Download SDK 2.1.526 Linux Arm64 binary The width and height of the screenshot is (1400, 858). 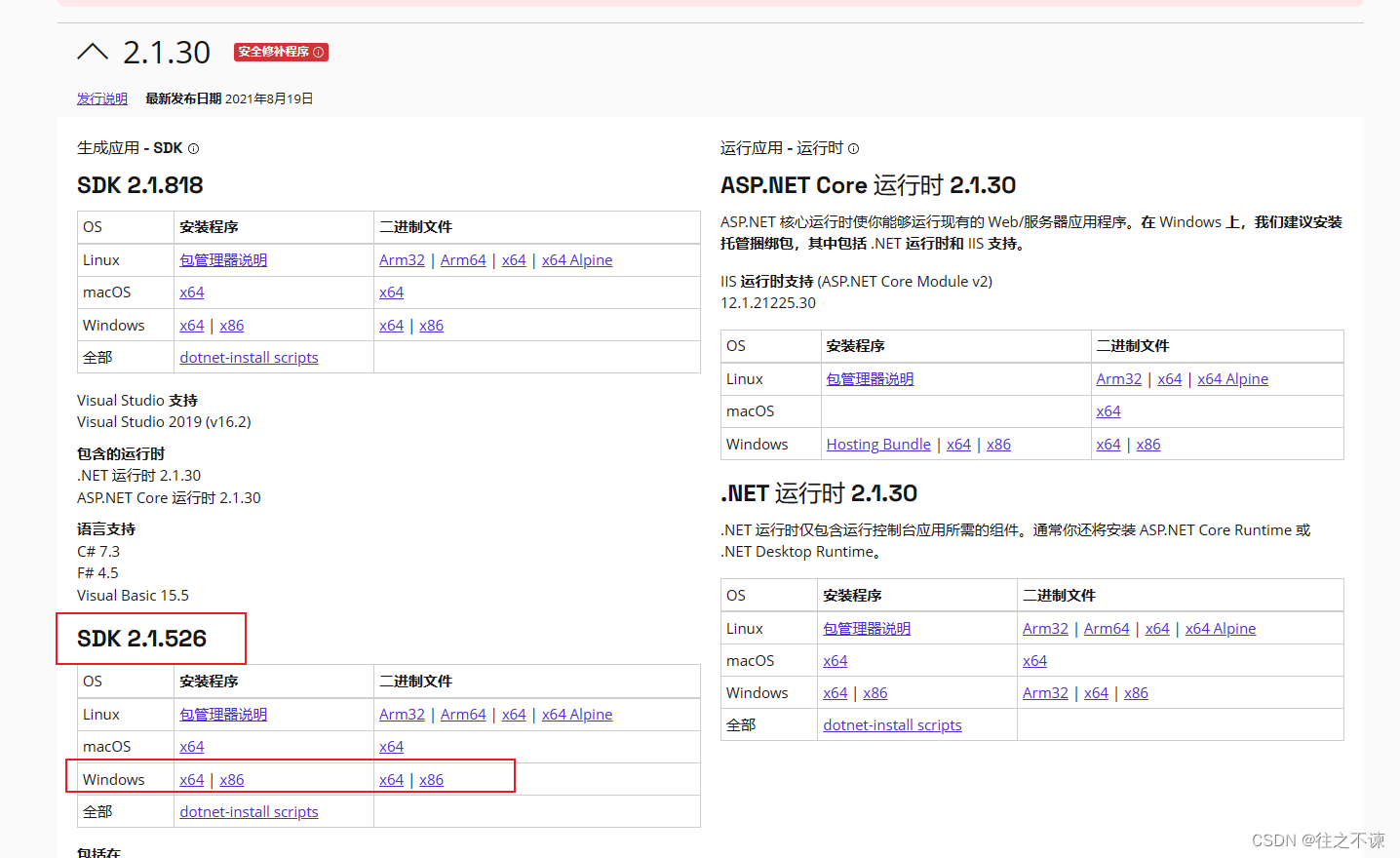click(x=463, y=715)
